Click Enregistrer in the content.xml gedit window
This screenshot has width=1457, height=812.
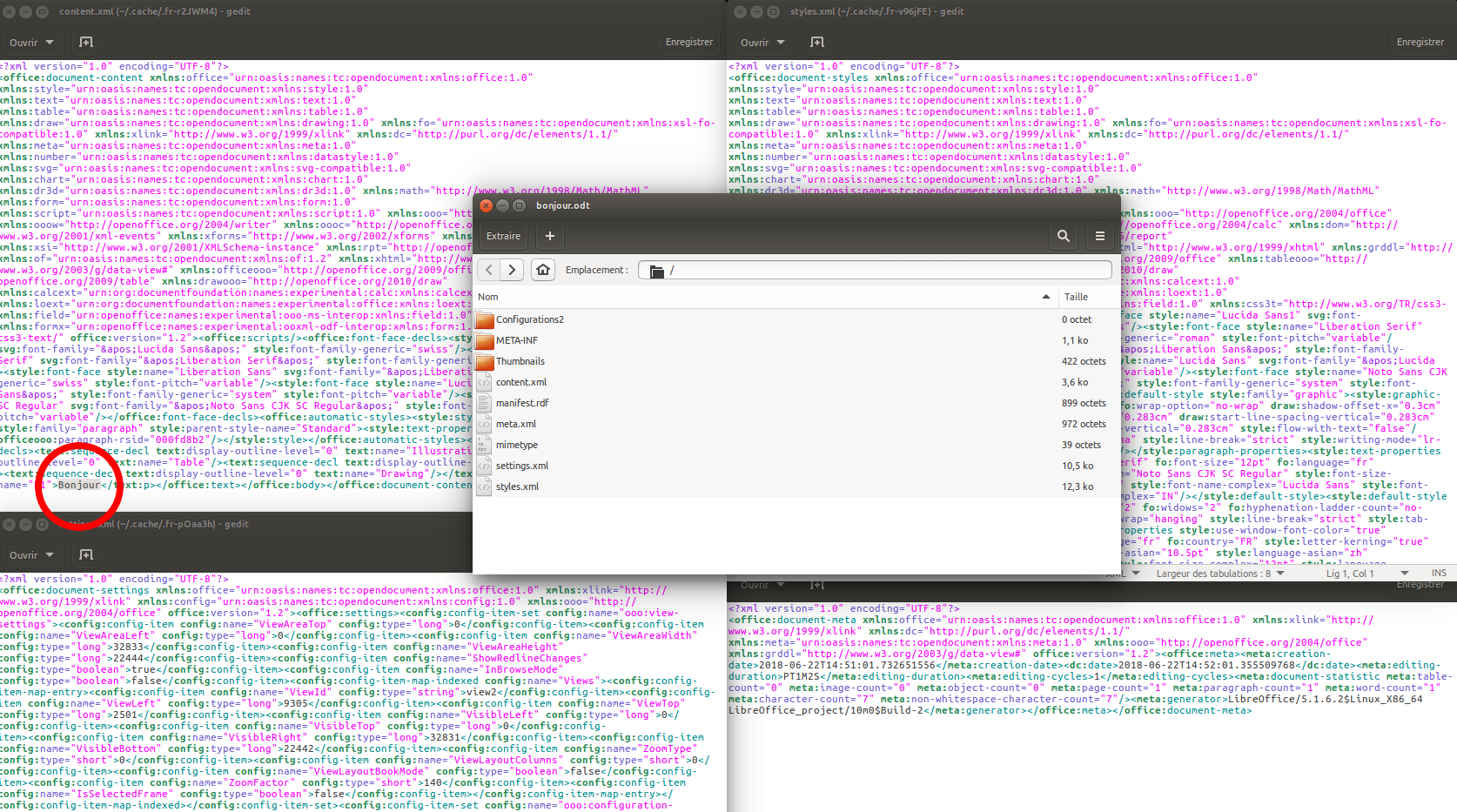click(x=689, y=42)
